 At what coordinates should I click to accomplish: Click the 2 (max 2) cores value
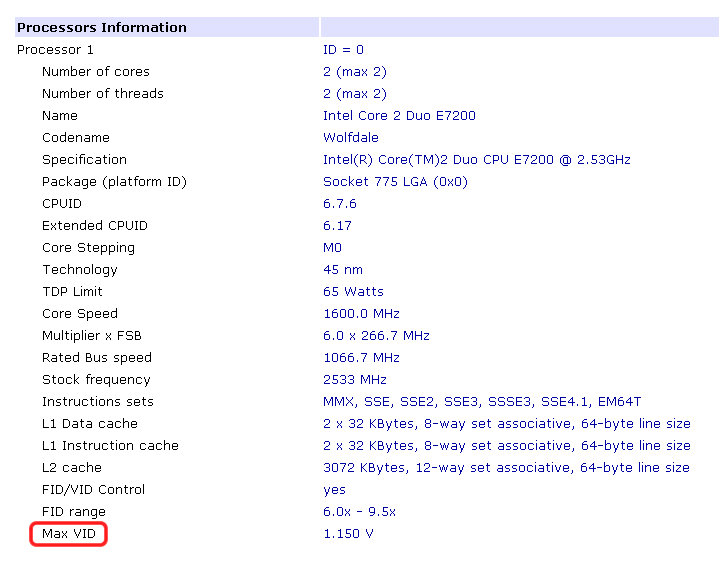pos(355,72)
